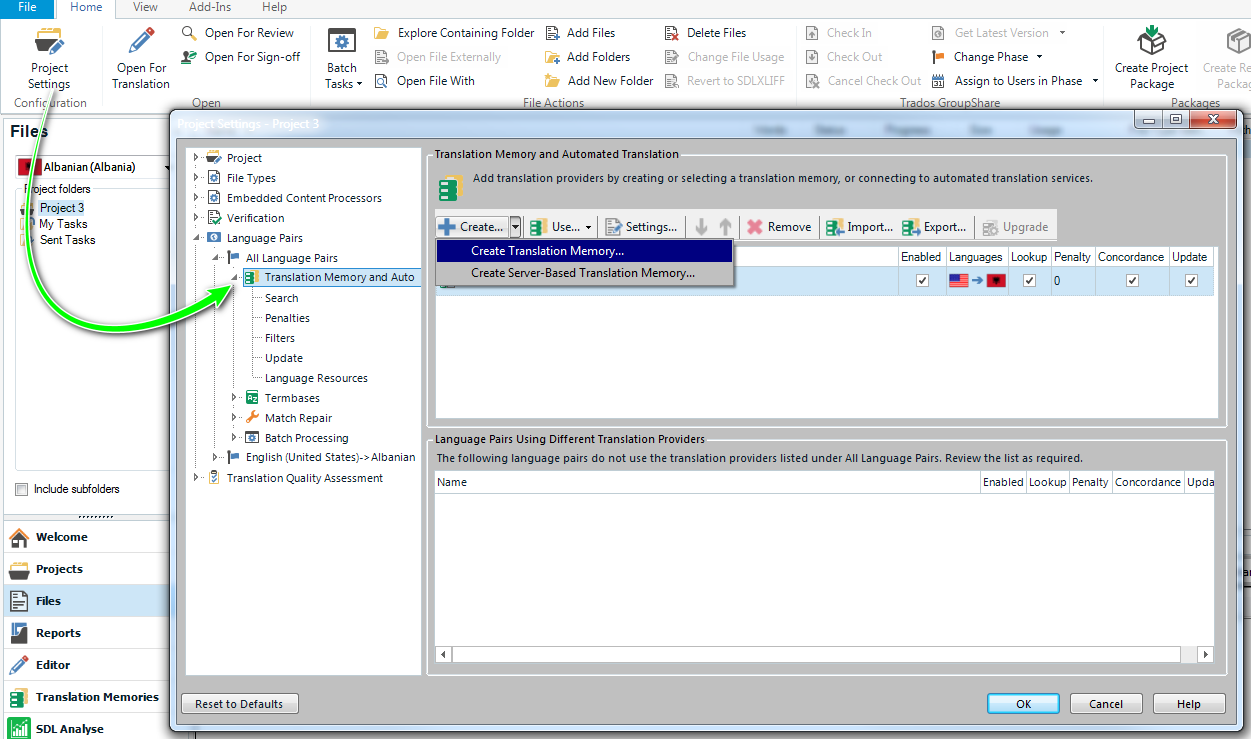
Task: Select Embedded Content Processors in the settings tree
Action: tap(304, 198)
